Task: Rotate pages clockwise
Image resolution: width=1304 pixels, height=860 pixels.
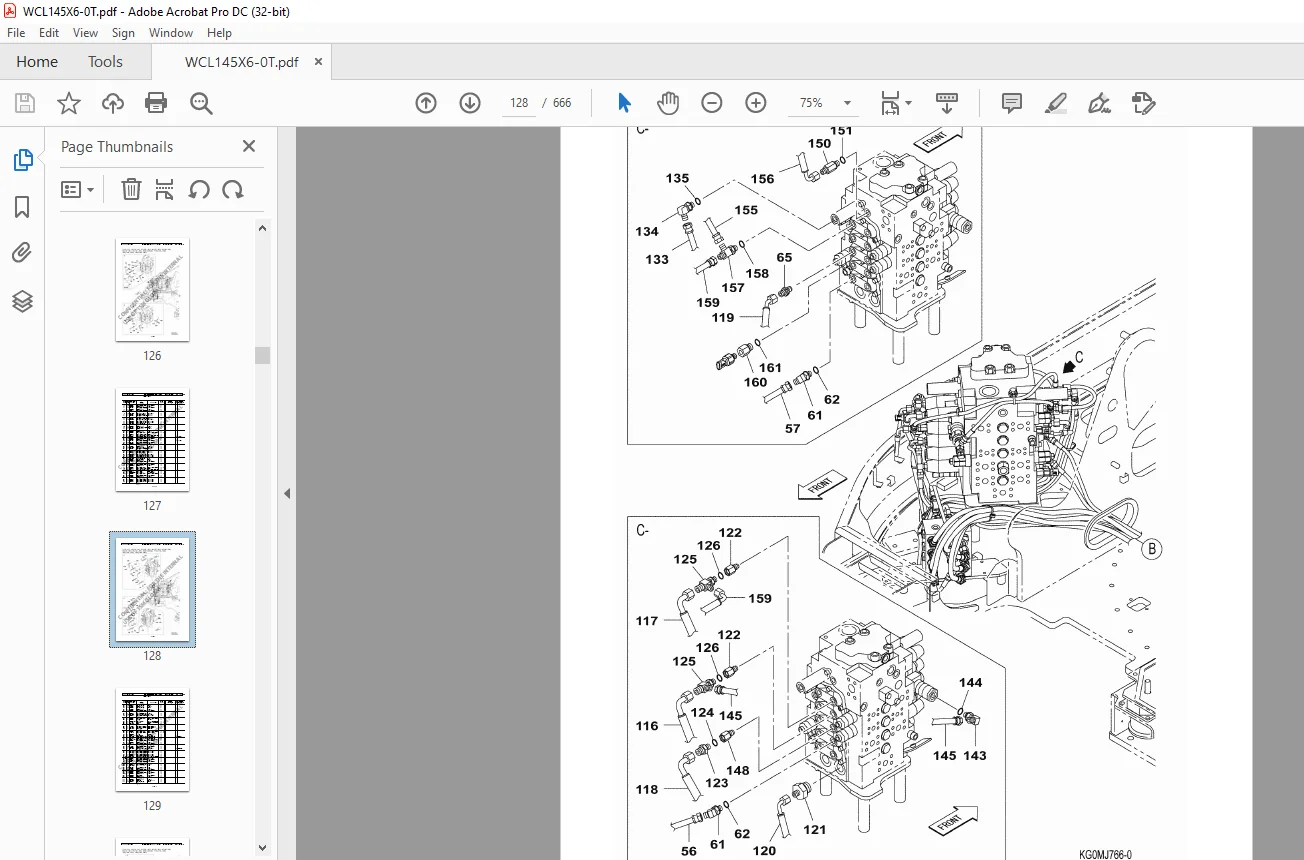Action: tap(233, 189)
